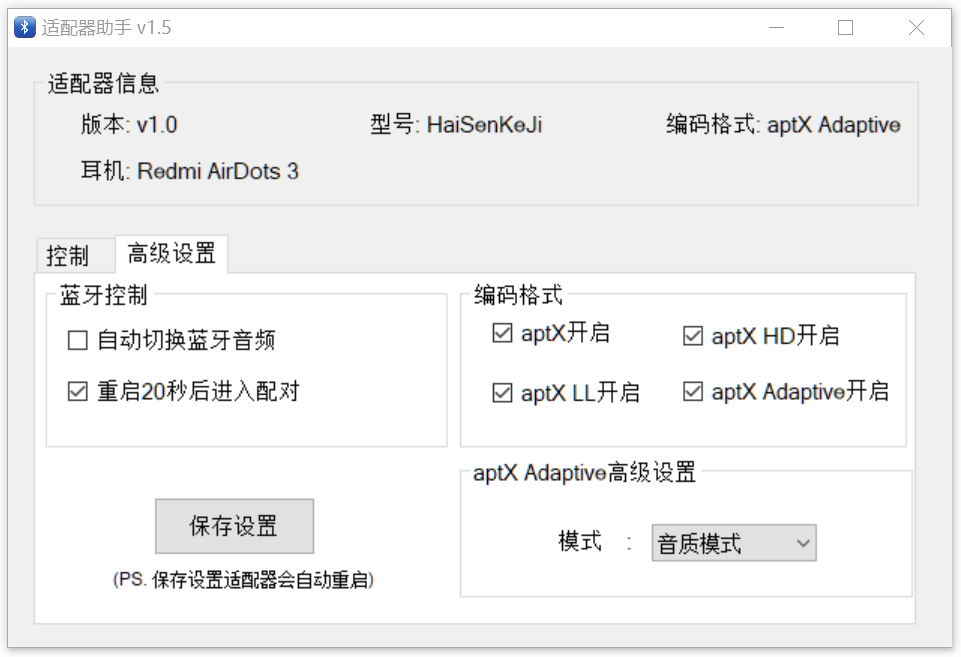This screenshot has height=657, width=961.
Task: Click the 版本: v1.0 label
Action: click(x=129, y=125)
